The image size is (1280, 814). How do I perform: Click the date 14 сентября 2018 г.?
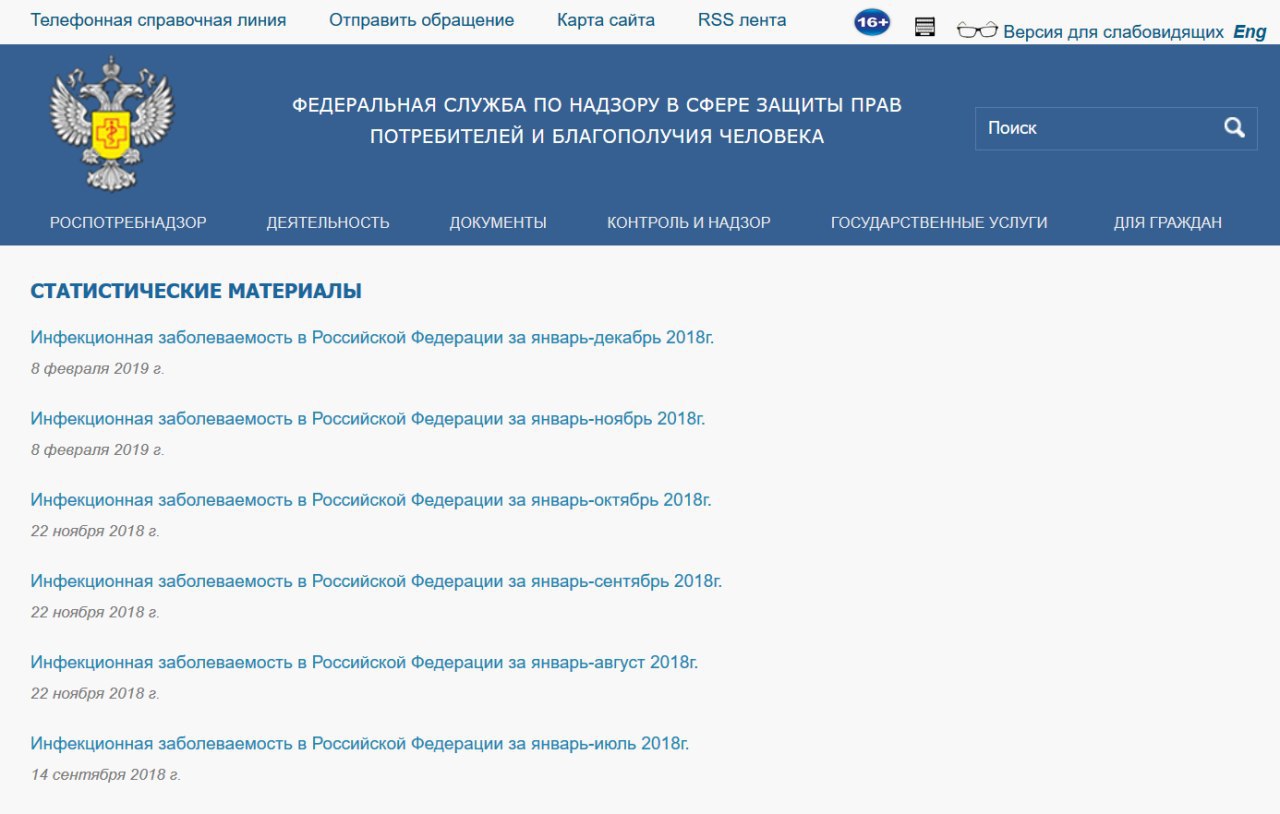pyautogui.click(x=106, y=775)
